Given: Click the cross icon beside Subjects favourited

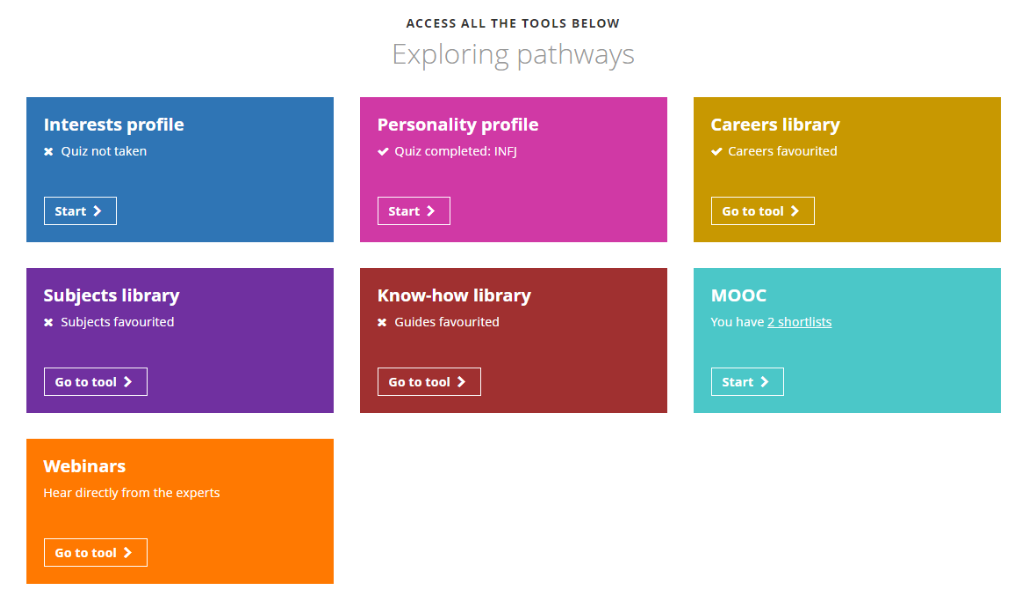Looking at the screenshot, I should [49, 322].
